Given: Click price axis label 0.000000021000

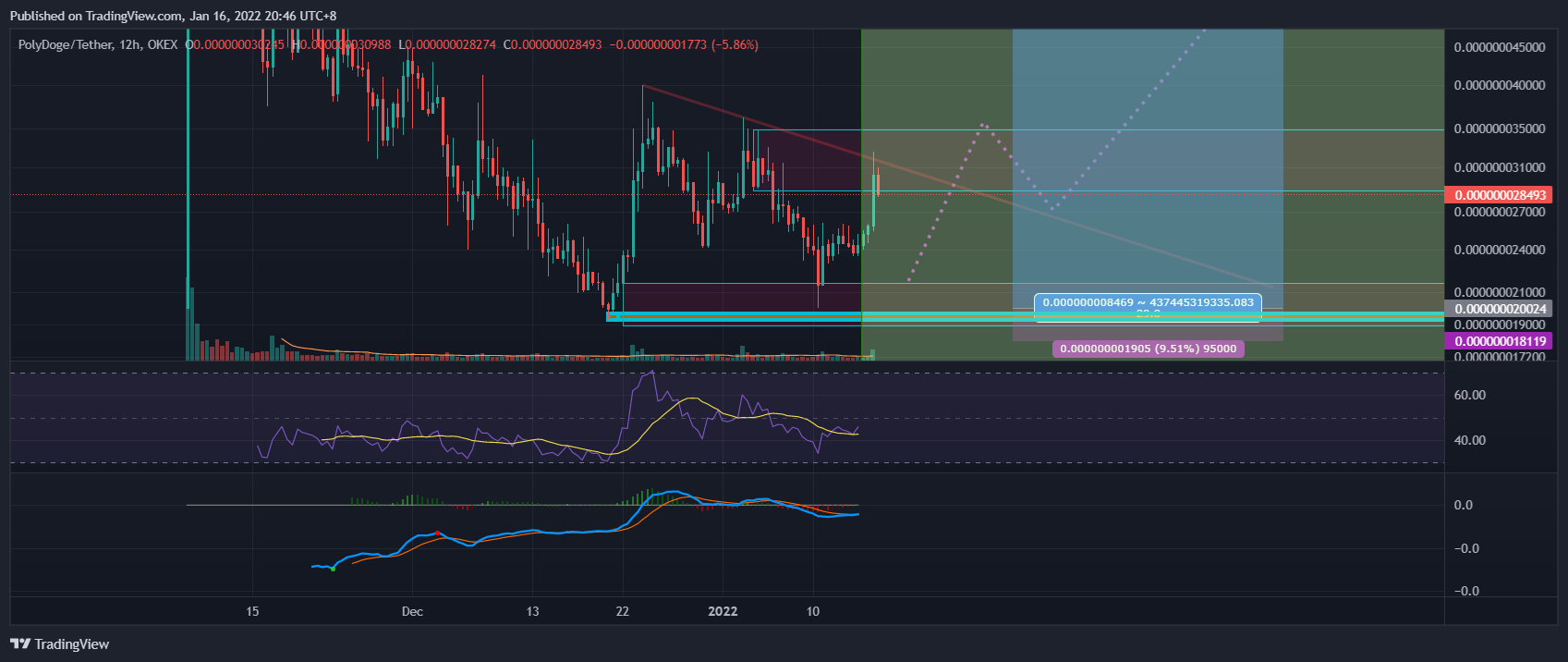Looking at the screenshot, I should pos(1499,292).
